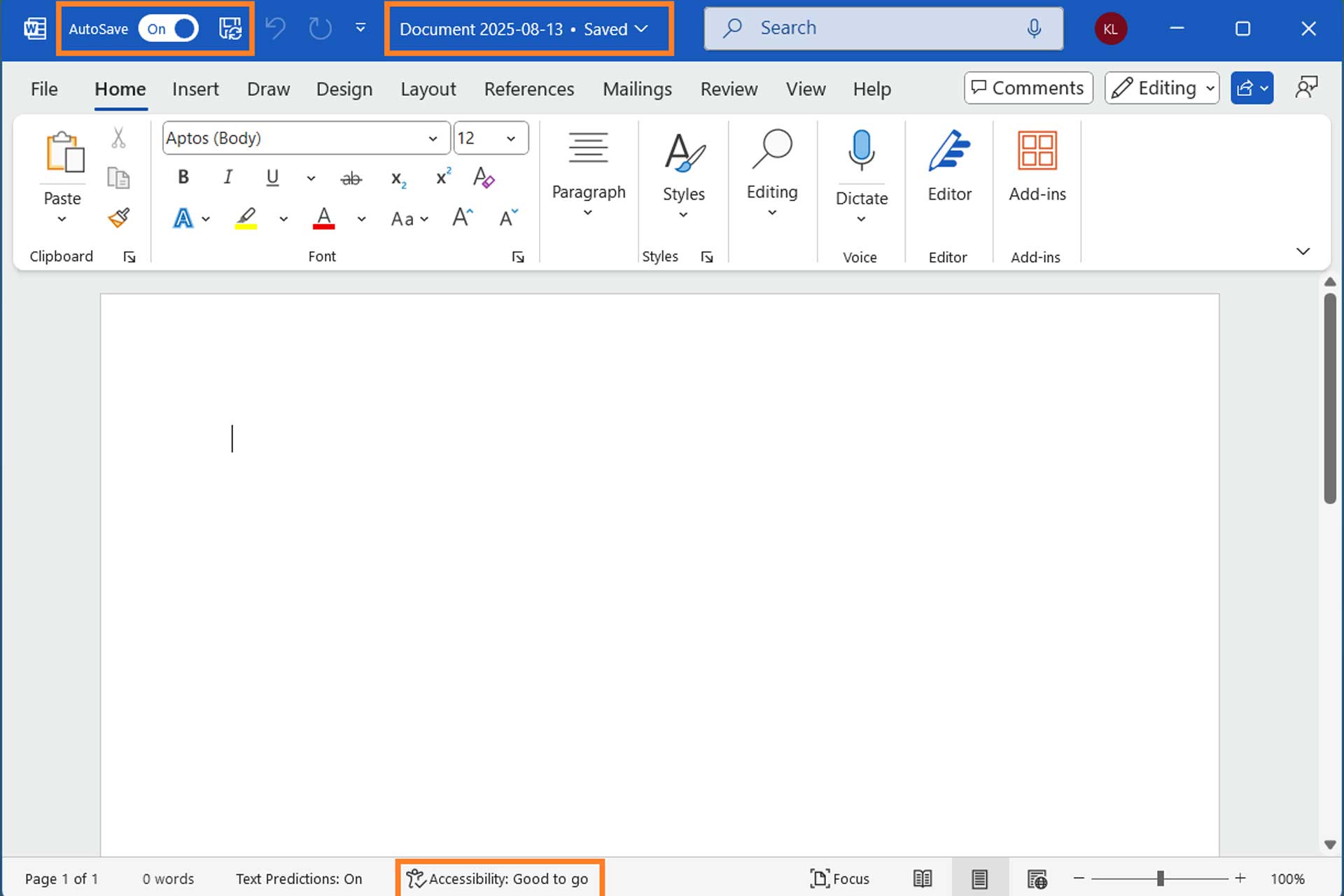Image resolution: width=1344 pixels, height=896 pixels.
Task: Toggle italic formatting
Action: tap(227, 177)
